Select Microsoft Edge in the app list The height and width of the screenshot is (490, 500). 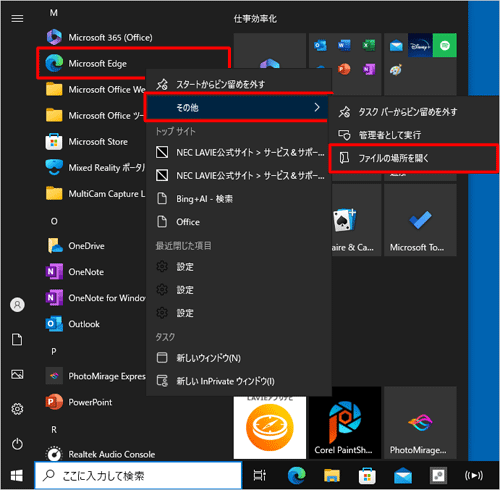point(133,63)
